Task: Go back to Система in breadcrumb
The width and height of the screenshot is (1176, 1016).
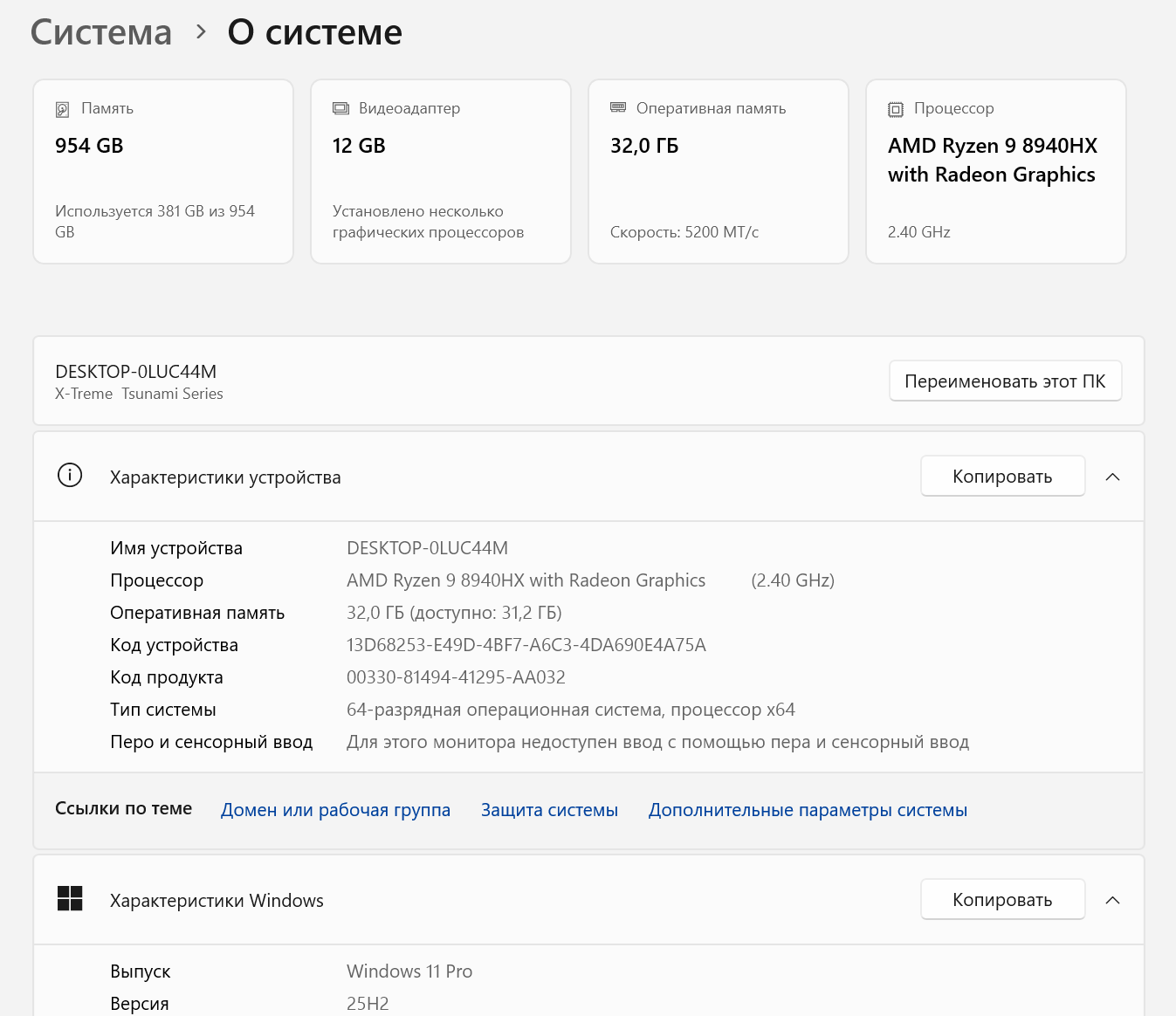Action: [101, 33]
